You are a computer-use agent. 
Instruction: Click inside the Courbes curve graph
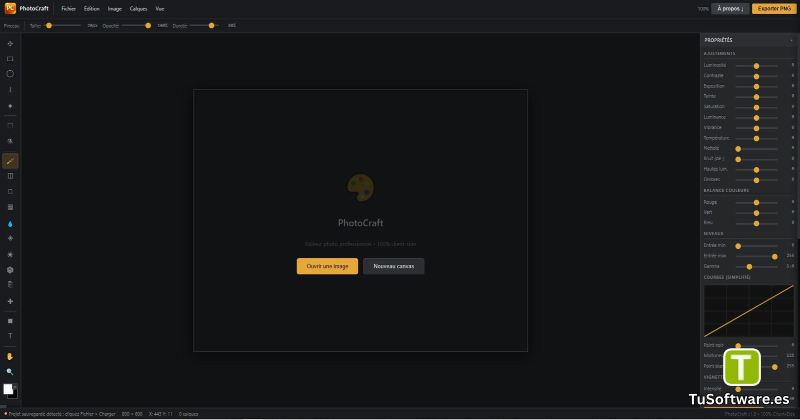pos(748,311)
